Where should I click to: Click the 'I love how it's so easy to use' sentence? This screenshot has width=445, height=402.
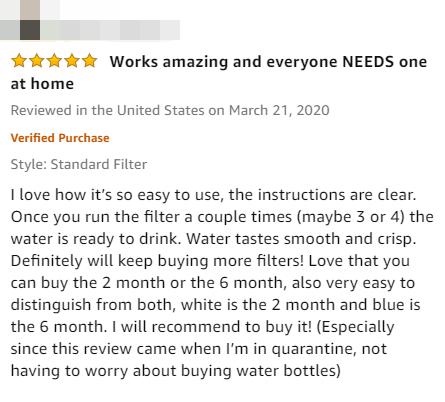[x=116, y=195]
